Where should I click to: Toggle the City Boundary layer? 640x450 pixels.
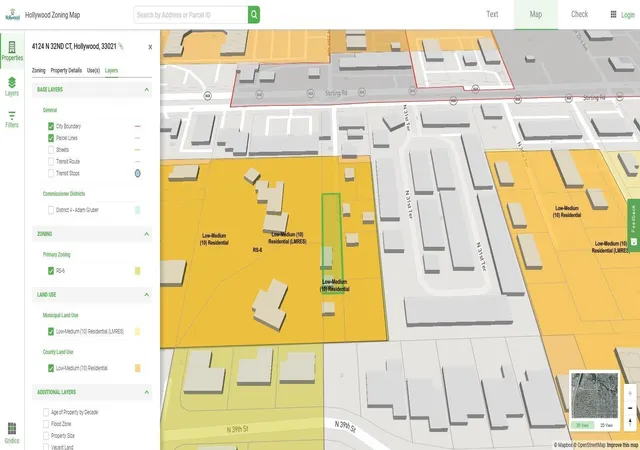pyautogui.click(x=51, y=126)
